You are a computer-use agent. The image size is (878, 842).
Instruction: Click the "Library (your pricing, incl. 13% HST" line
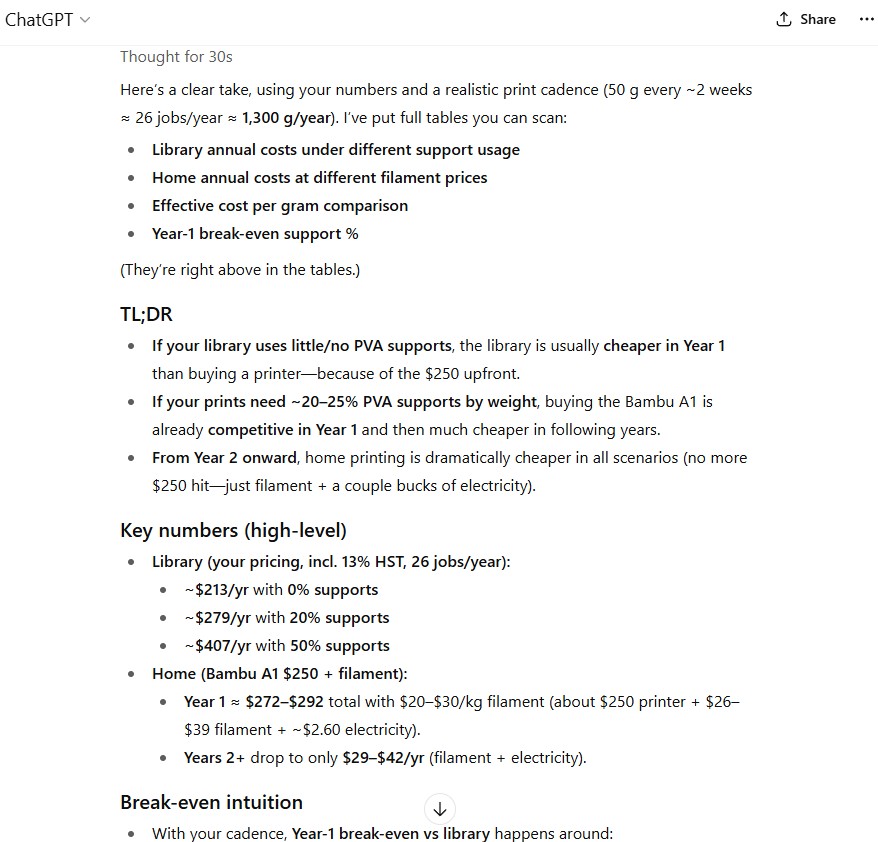(331, 562)
